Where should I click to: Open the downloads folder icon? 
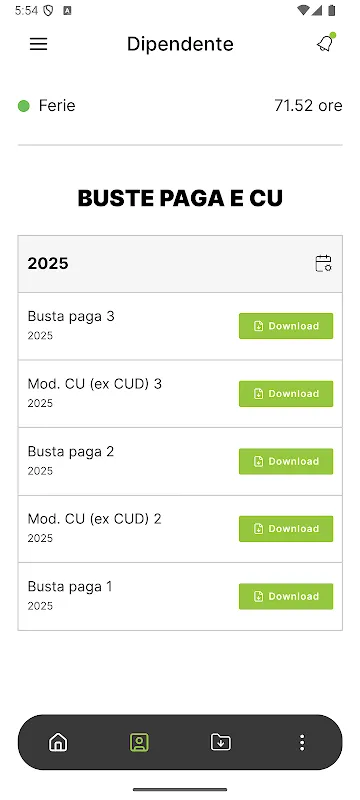(x=221, y=742)
